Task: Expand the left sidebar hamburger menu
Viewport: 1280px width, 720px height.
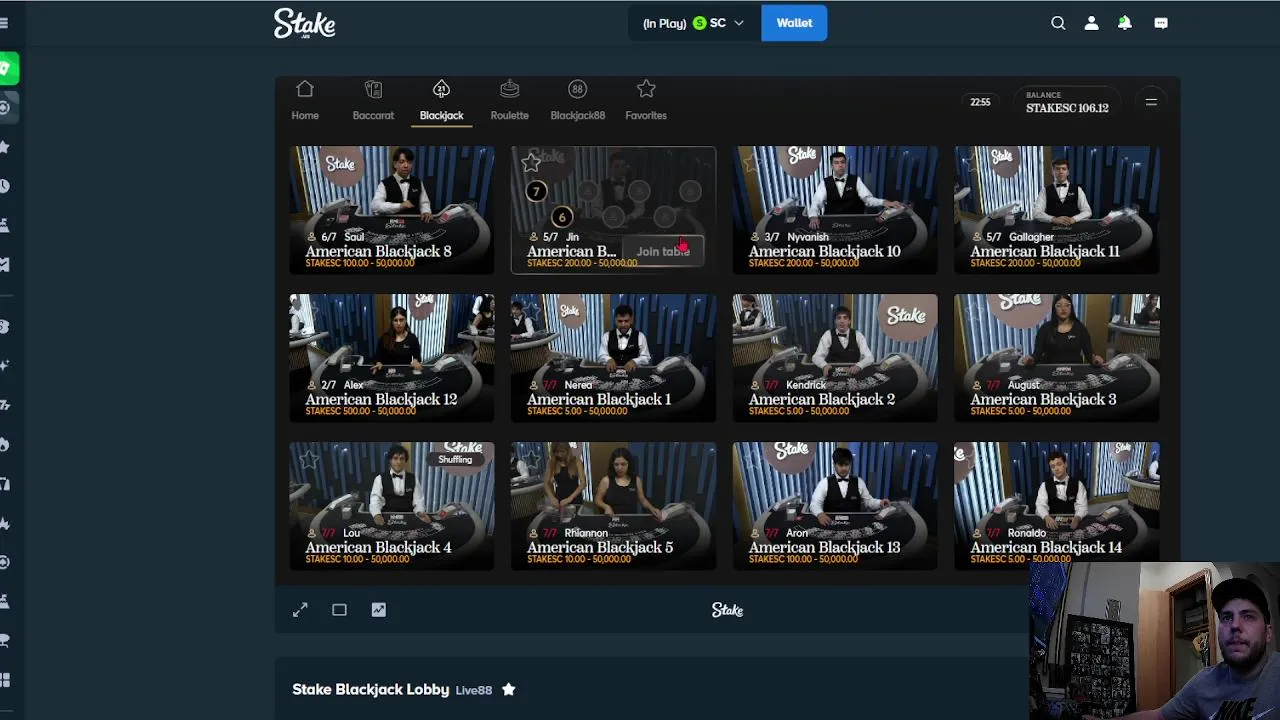Action: point(4,23)
